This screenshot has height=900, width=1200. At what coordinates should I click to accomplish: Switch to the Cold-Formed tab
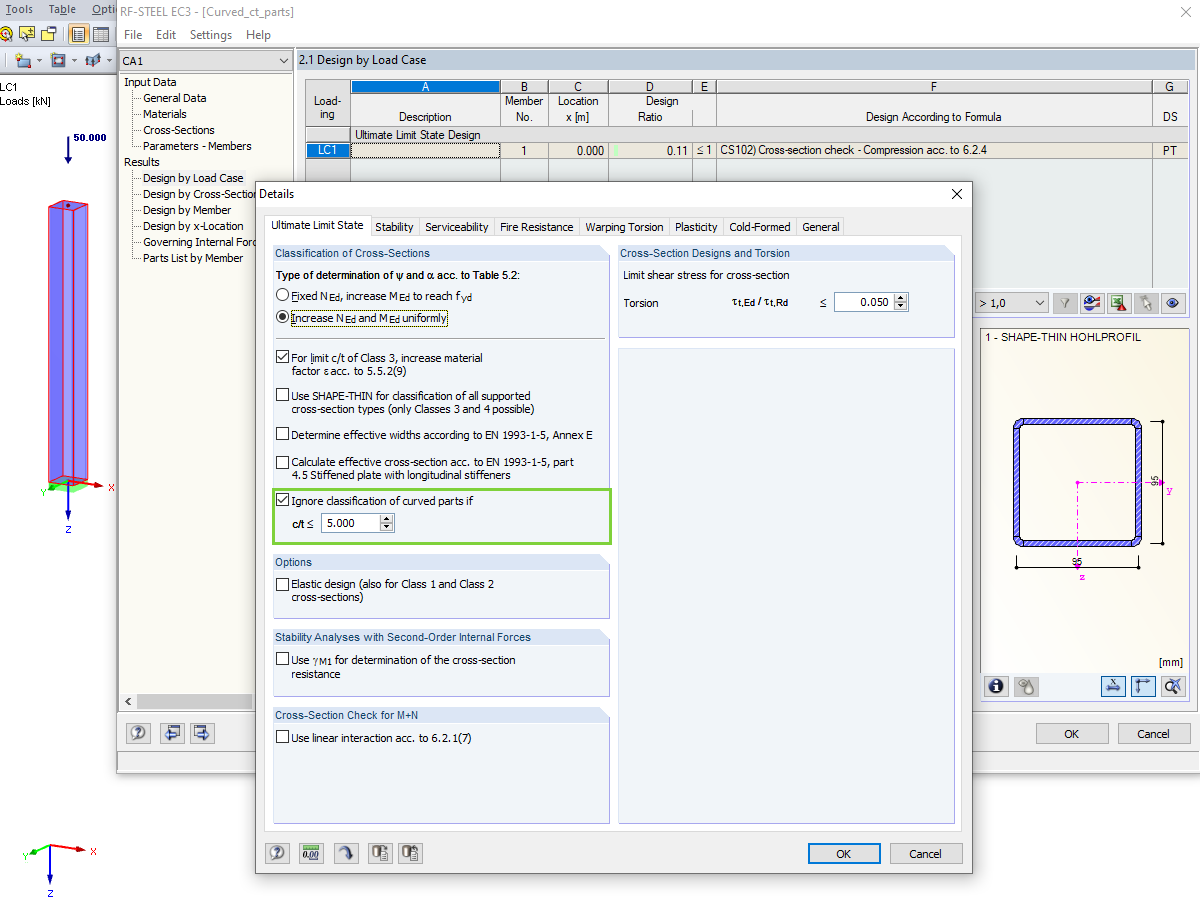click(x=760, y=227)
